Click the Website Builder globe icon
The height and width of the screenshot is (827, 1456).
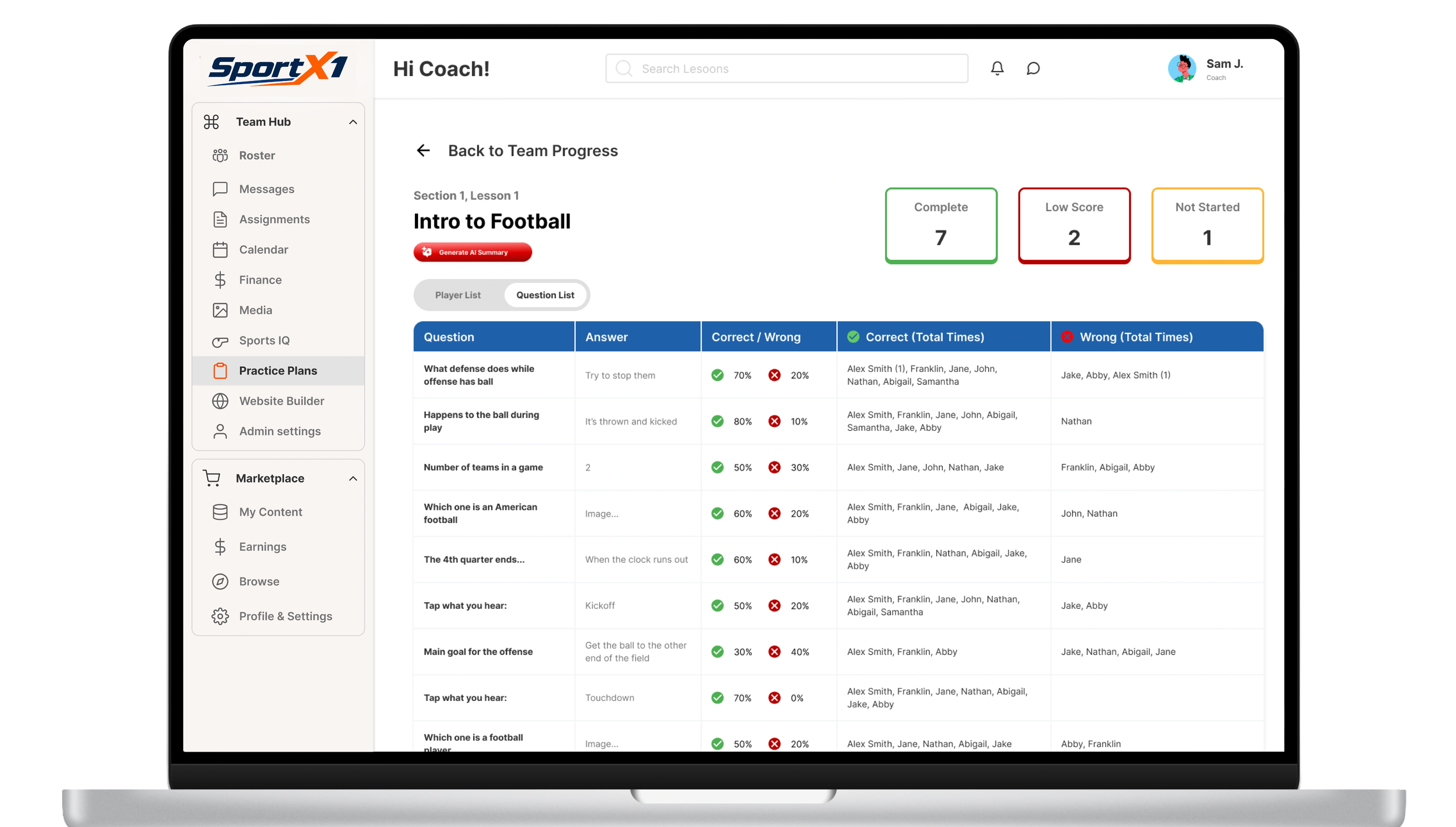pyautogui.click(x=220, y=401)
